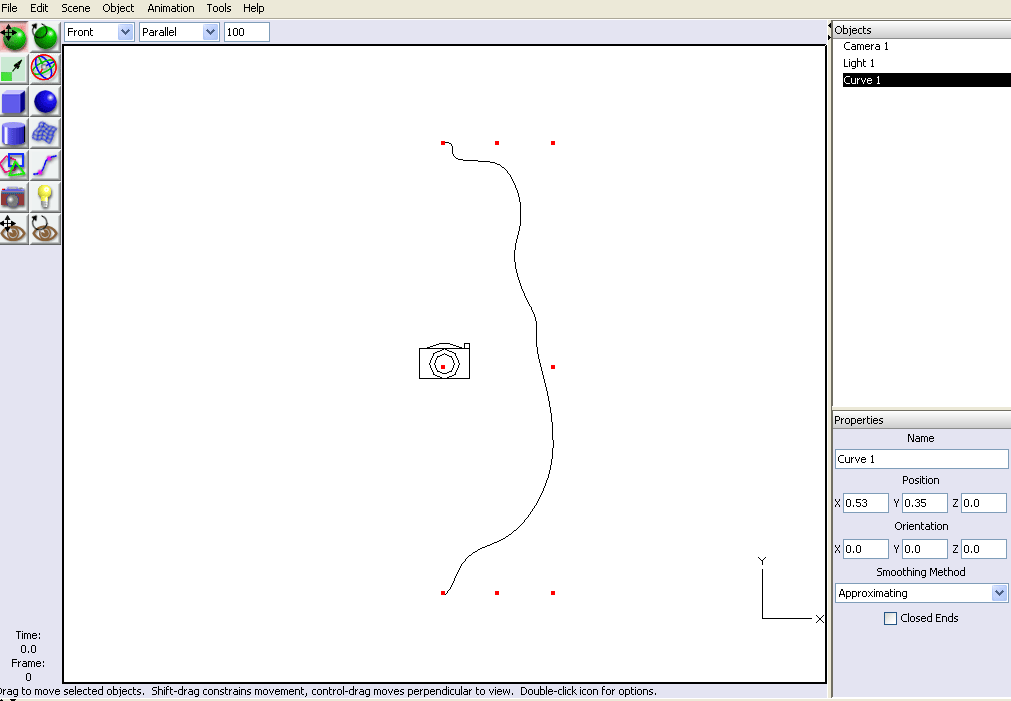Click the Create Light bulb tool

44,197
